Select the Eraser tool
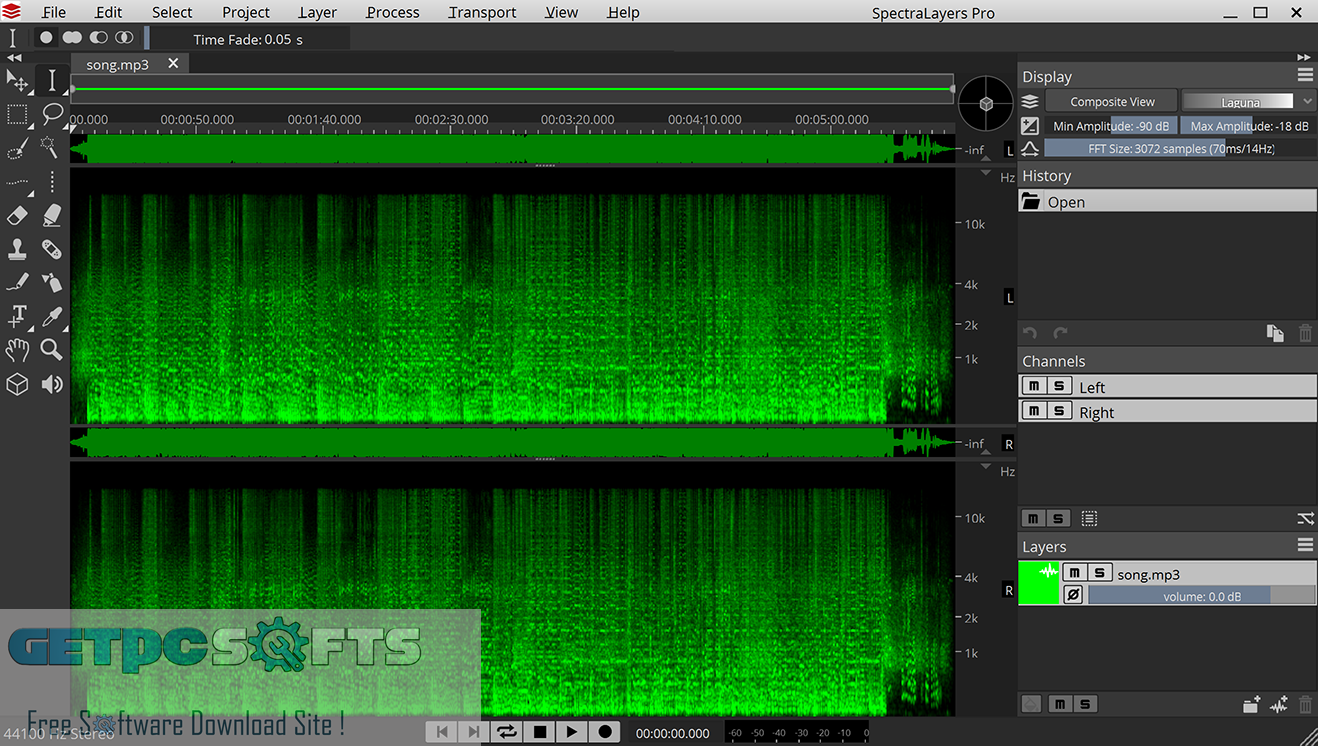 point(17,216)
